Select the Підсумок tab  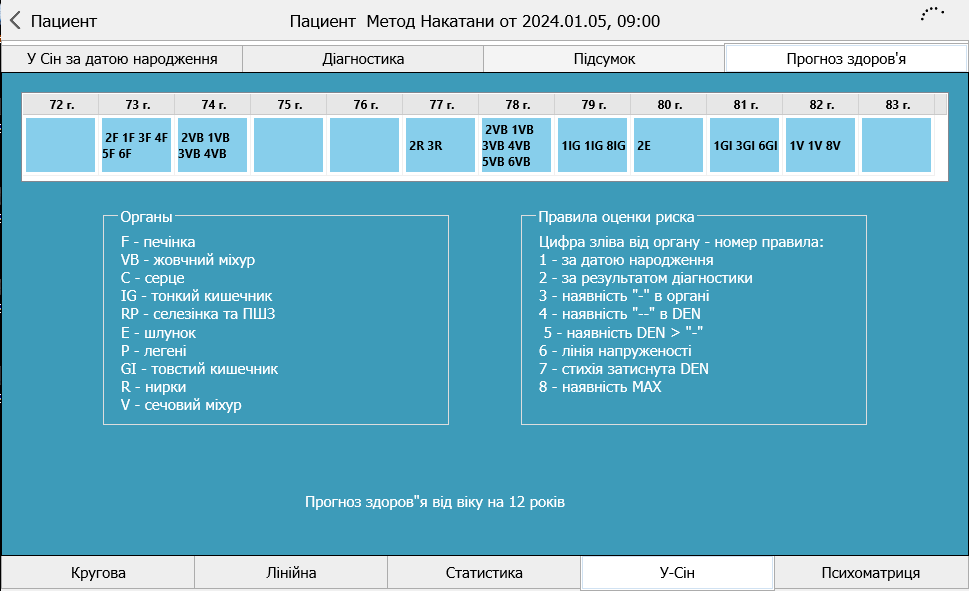click(x=604, y=59)
